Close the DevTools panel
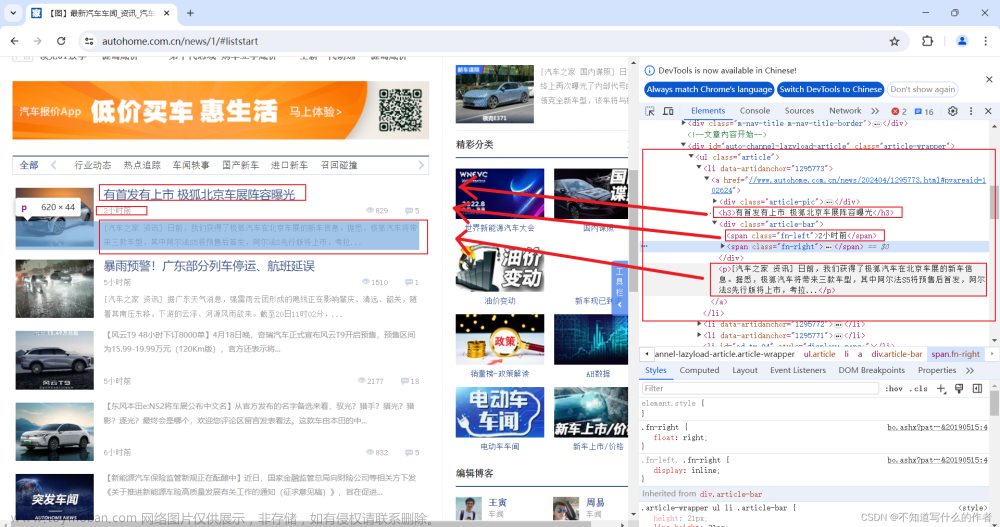The height and width of the screenshot is (527, 1000). (989, 111)
